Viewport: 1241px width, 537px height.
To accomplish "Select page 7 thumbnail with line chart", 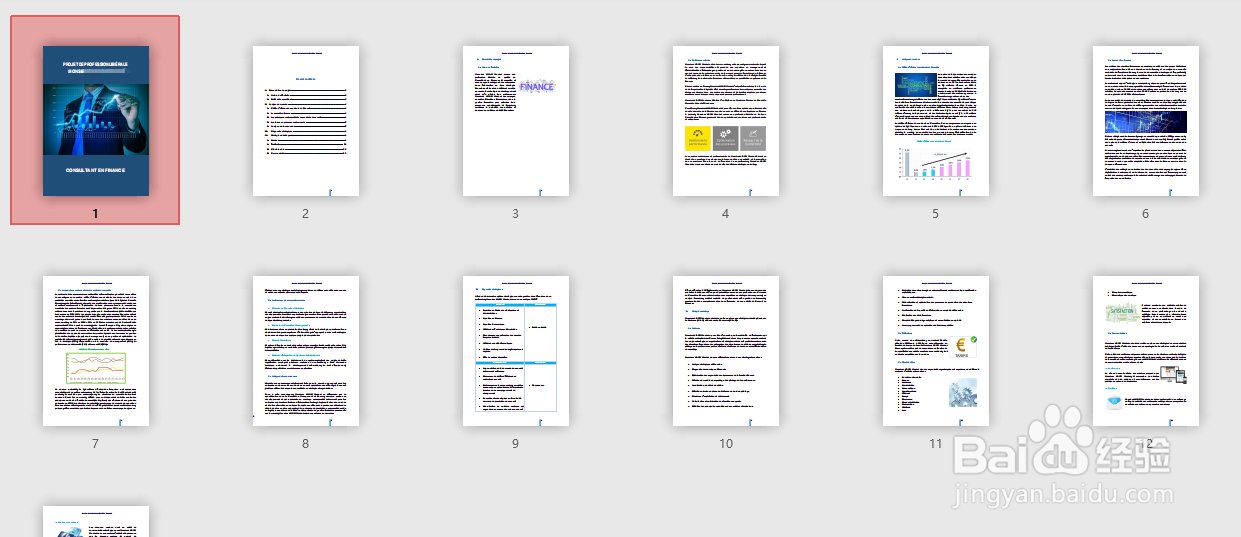I will (95, 351).
